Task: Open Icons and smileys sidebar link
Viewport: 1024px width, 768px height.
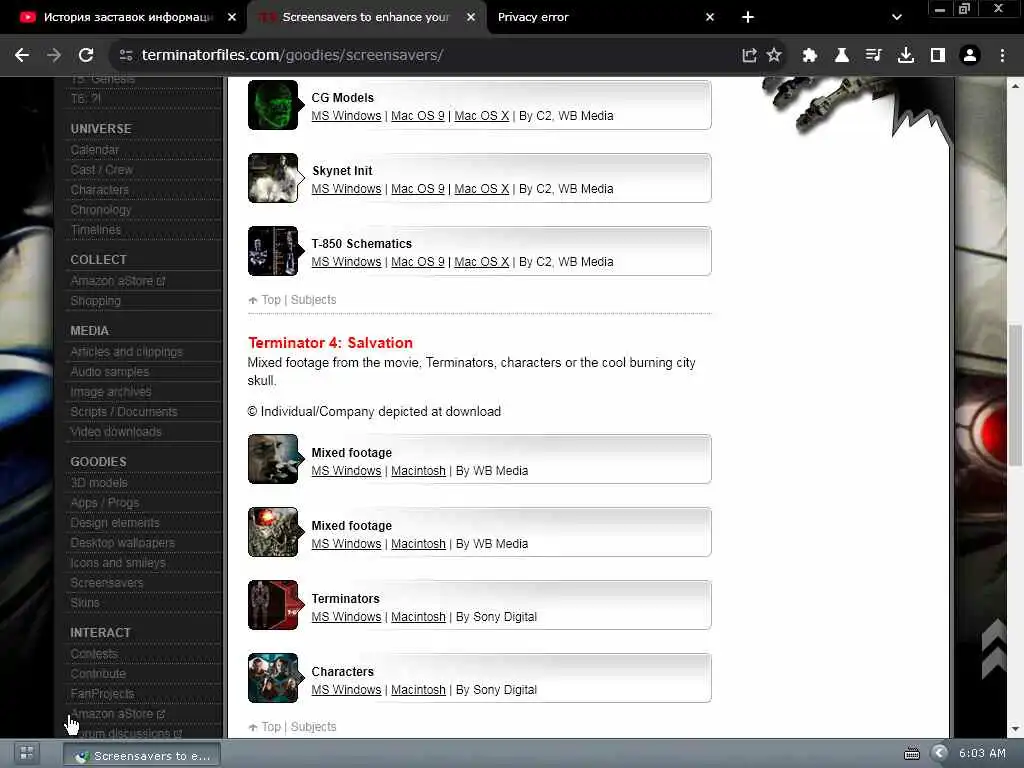Action: coord(118,563)
